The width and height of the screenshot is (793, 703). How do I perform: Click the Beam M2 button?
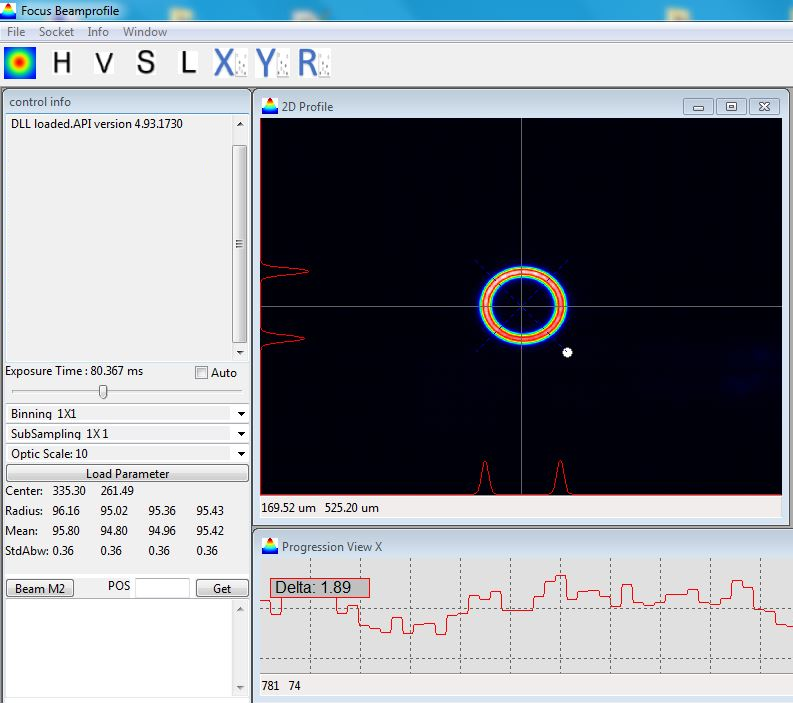pos(40,588)
